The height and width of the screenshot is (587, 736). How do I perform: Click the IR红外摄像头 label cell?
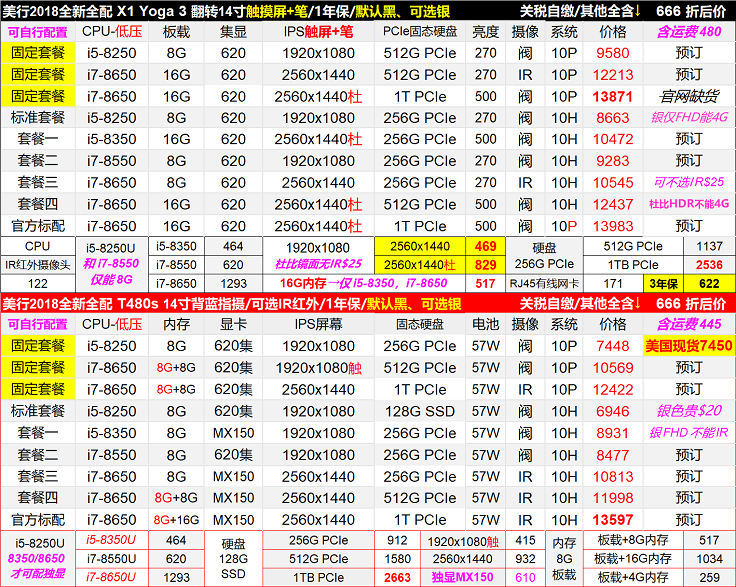click(x=38, y=265)
